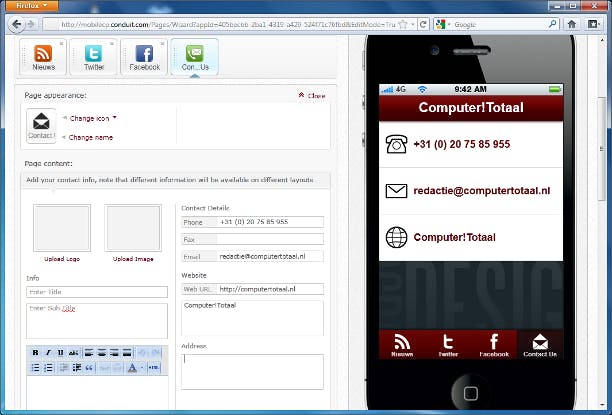Focus the Enter Title input field
The height and width of the screenshot is (415, 612).
97,292
